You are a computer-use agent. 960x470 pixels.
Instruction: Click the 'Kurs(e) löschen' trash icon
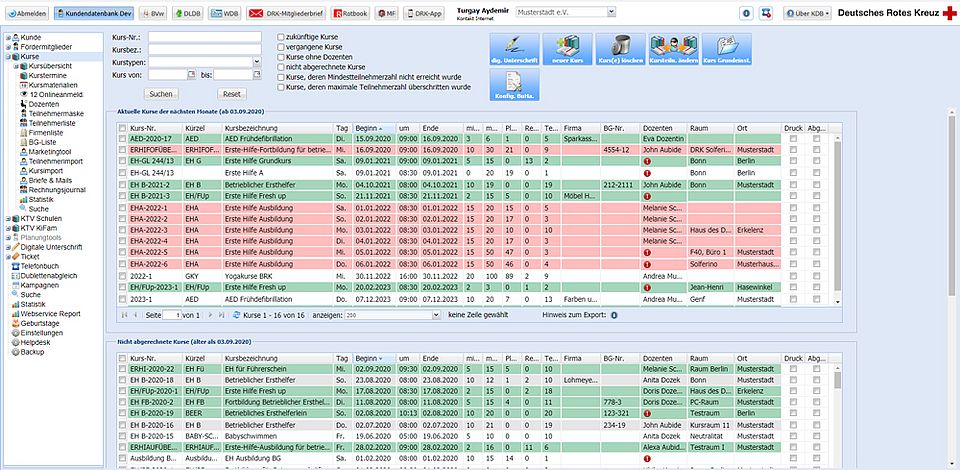point(619,48)
